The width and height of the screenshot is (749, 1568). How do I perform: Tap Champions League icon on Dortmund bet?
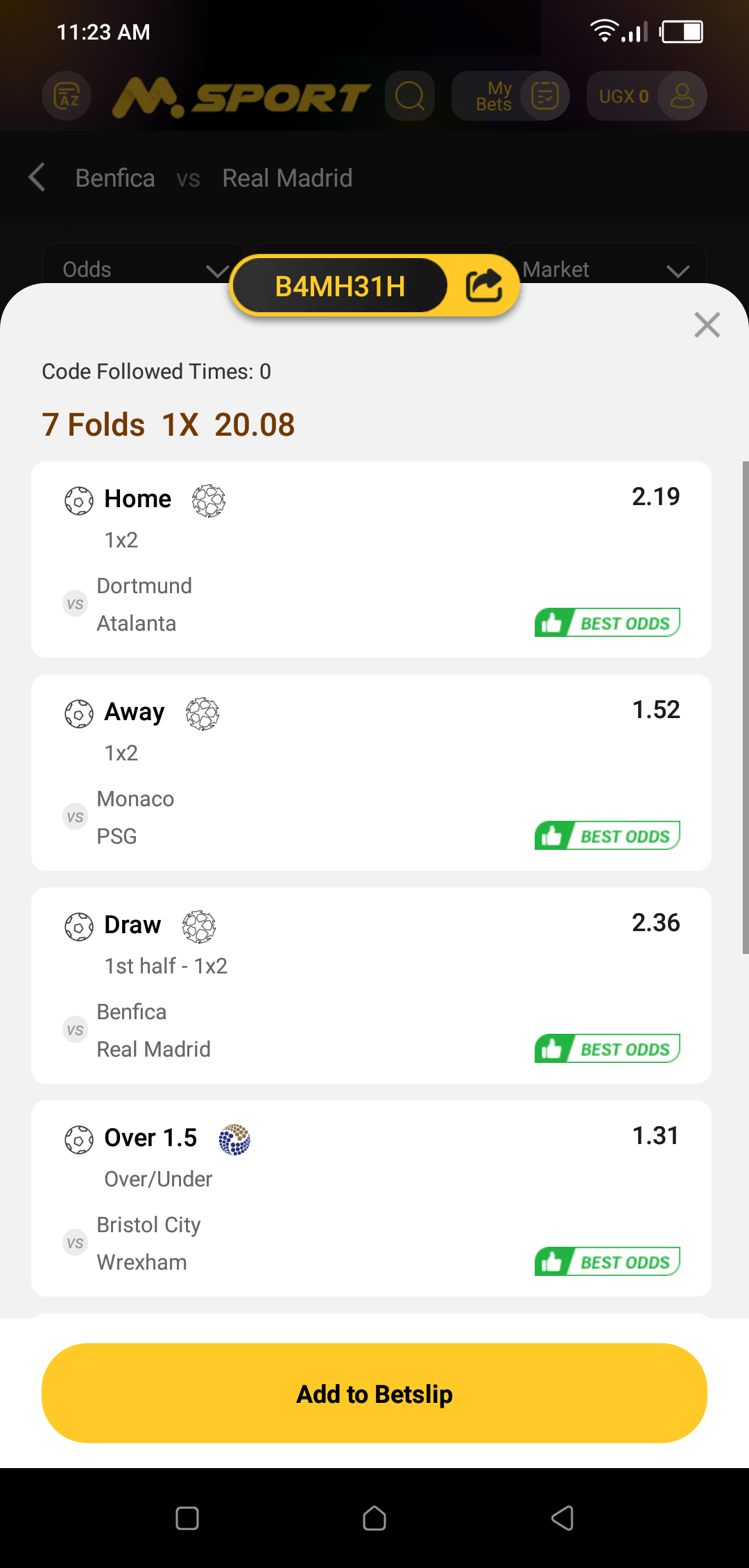point(209,501)
